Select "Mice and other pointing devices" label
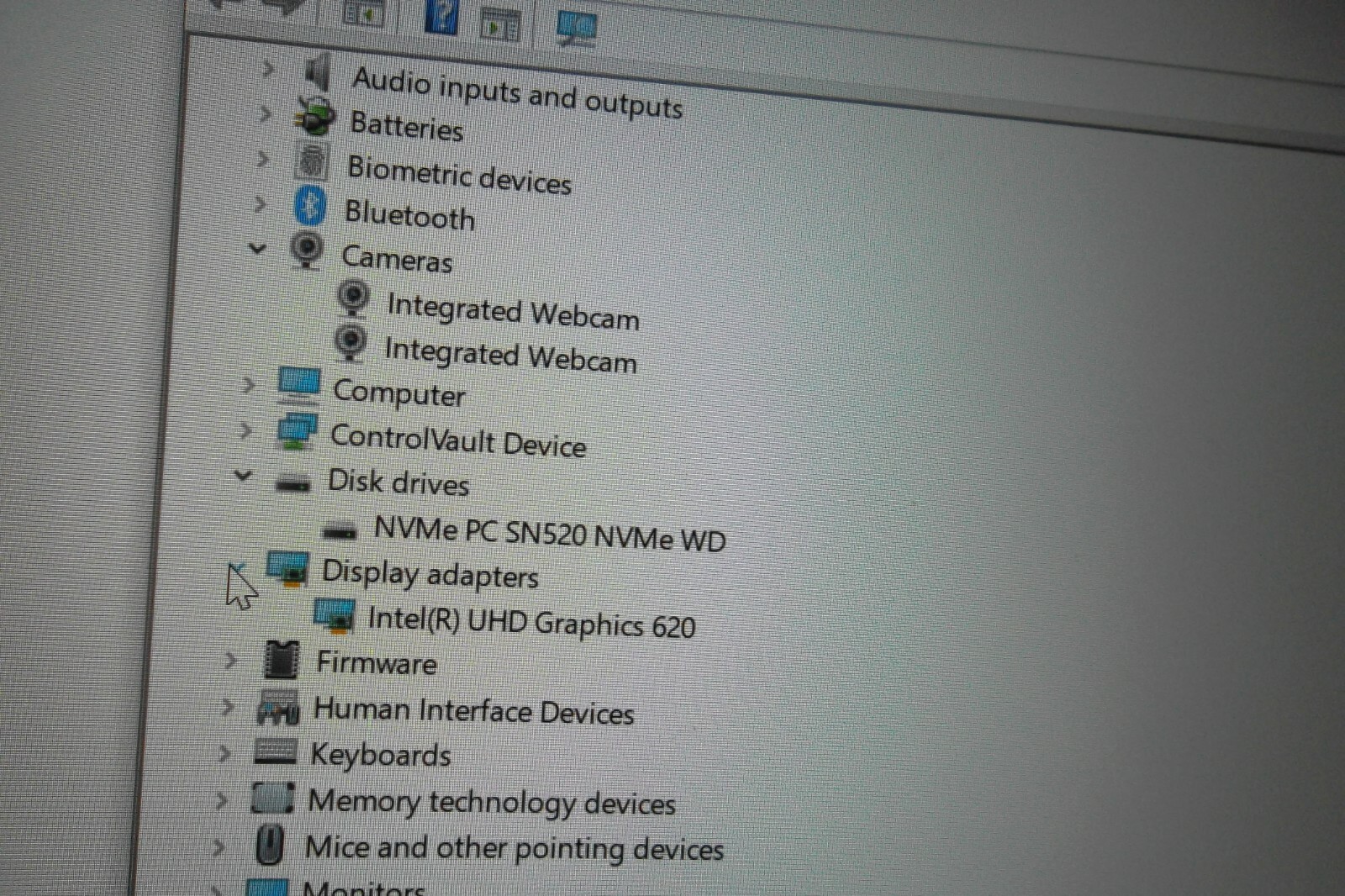 (x=514, y=847)
